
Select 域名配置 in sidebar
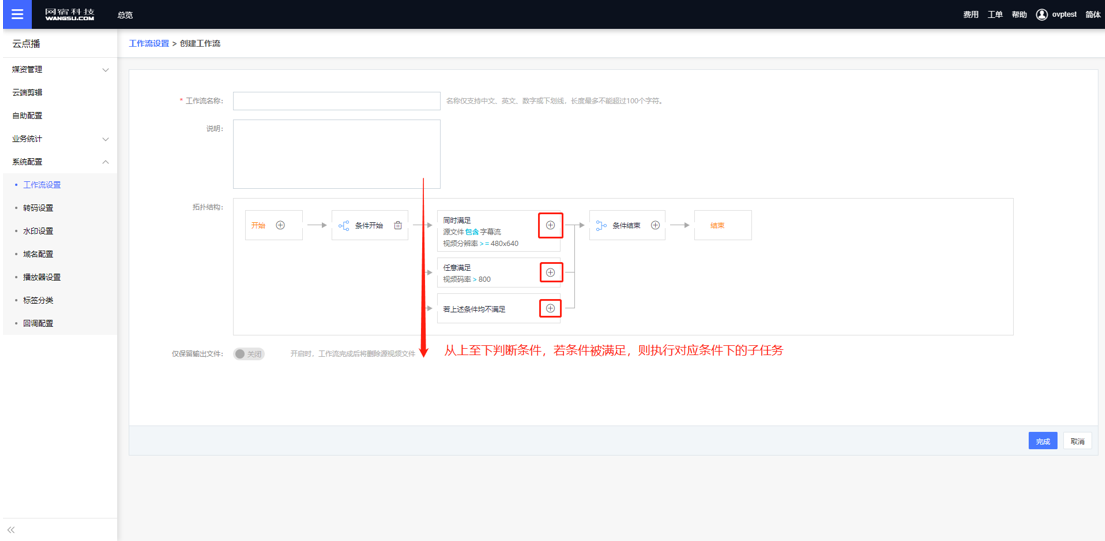click(x=39, y=254)
